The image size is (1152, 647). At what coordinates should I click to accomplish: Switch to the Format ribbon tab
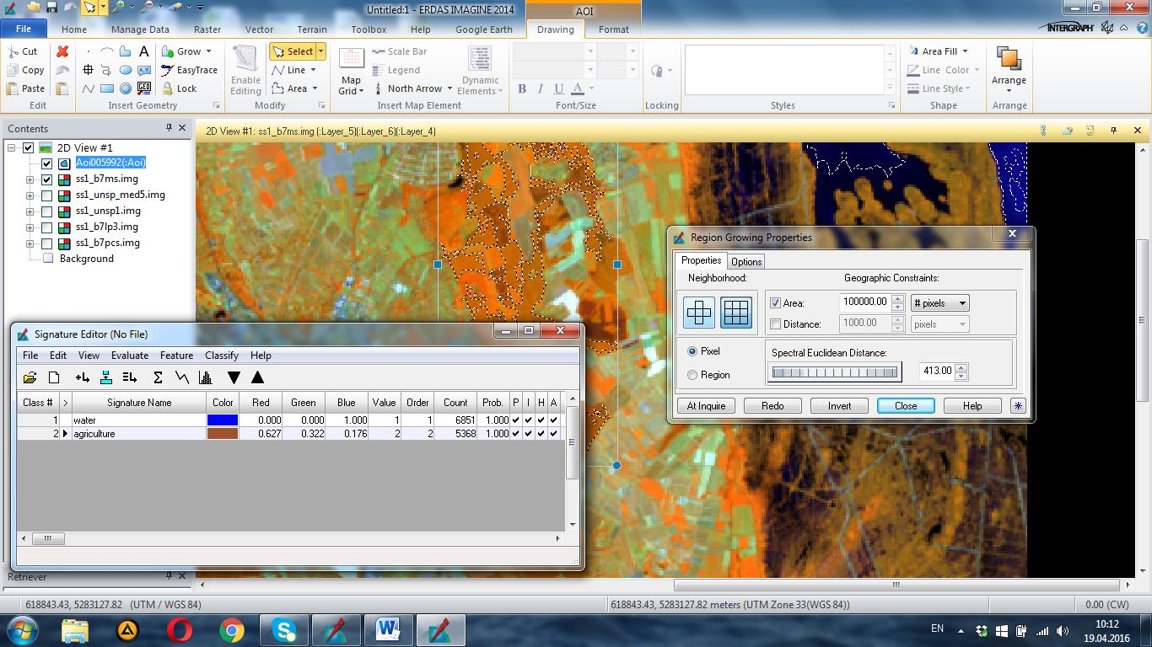(x=613, y=29)
